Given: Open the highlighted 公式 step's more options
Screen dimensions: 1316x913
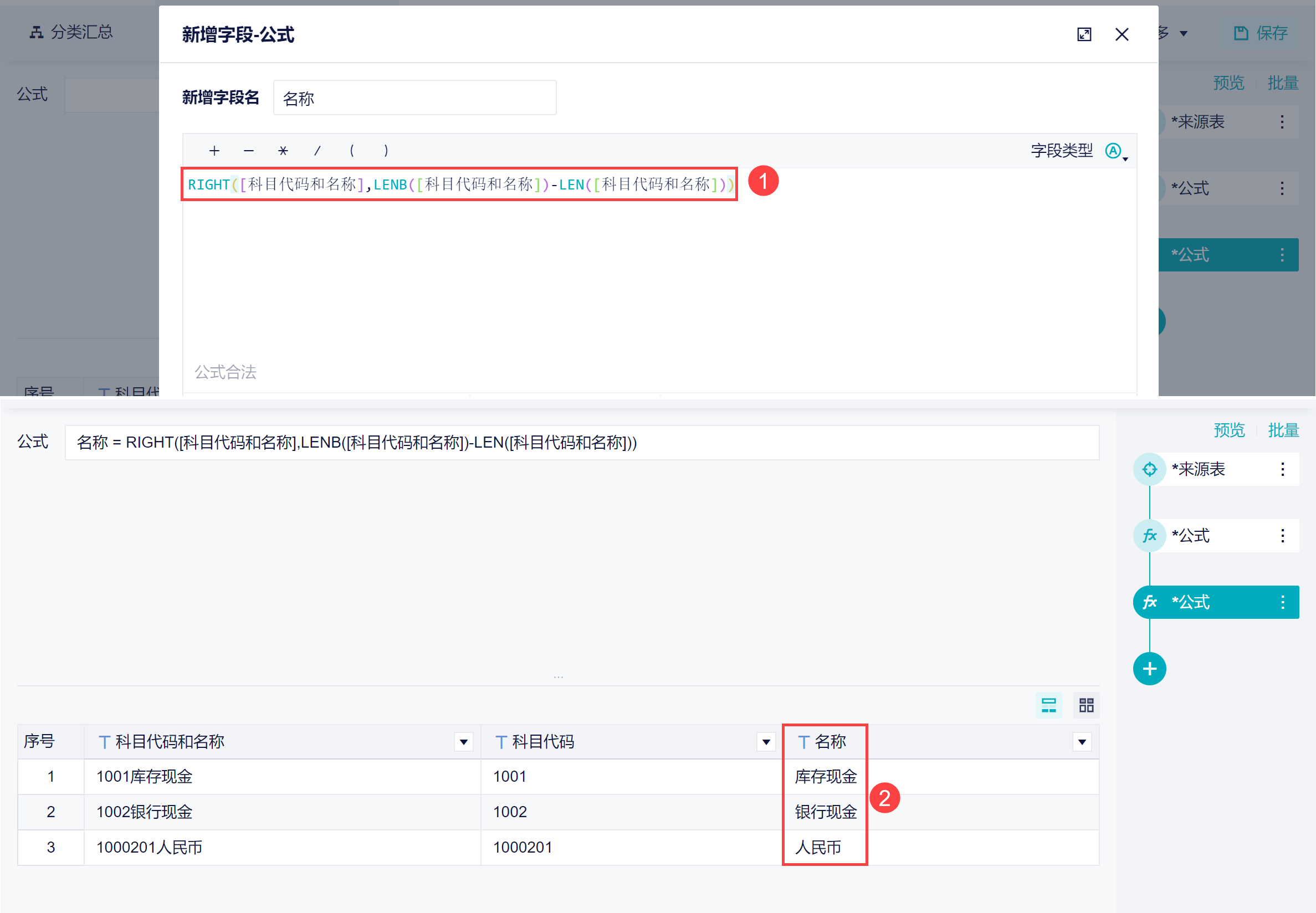Looking at the screenshot, I should [1283, 602].
